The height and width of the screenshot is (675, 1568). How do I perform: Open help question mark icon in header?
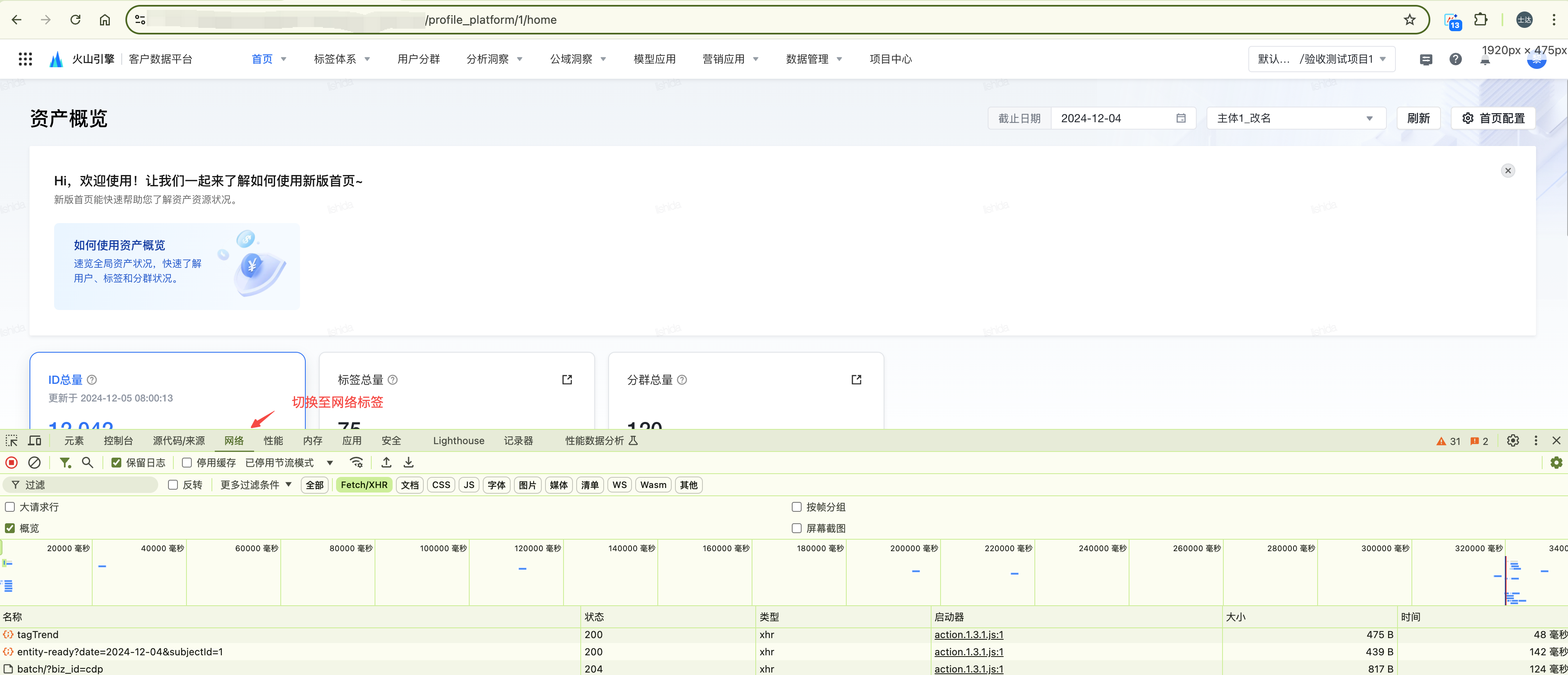(1455, 59)
